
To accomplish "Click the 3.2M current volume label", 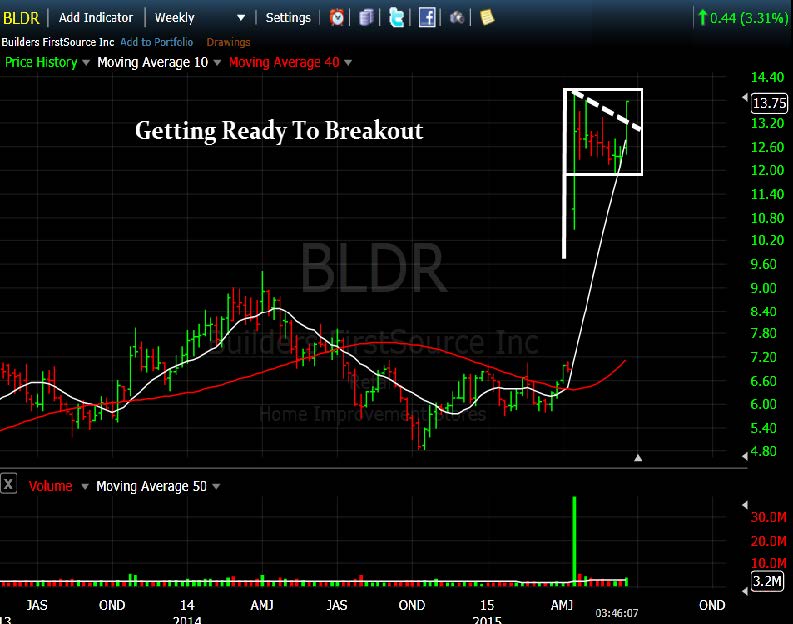I will point(767,581).
